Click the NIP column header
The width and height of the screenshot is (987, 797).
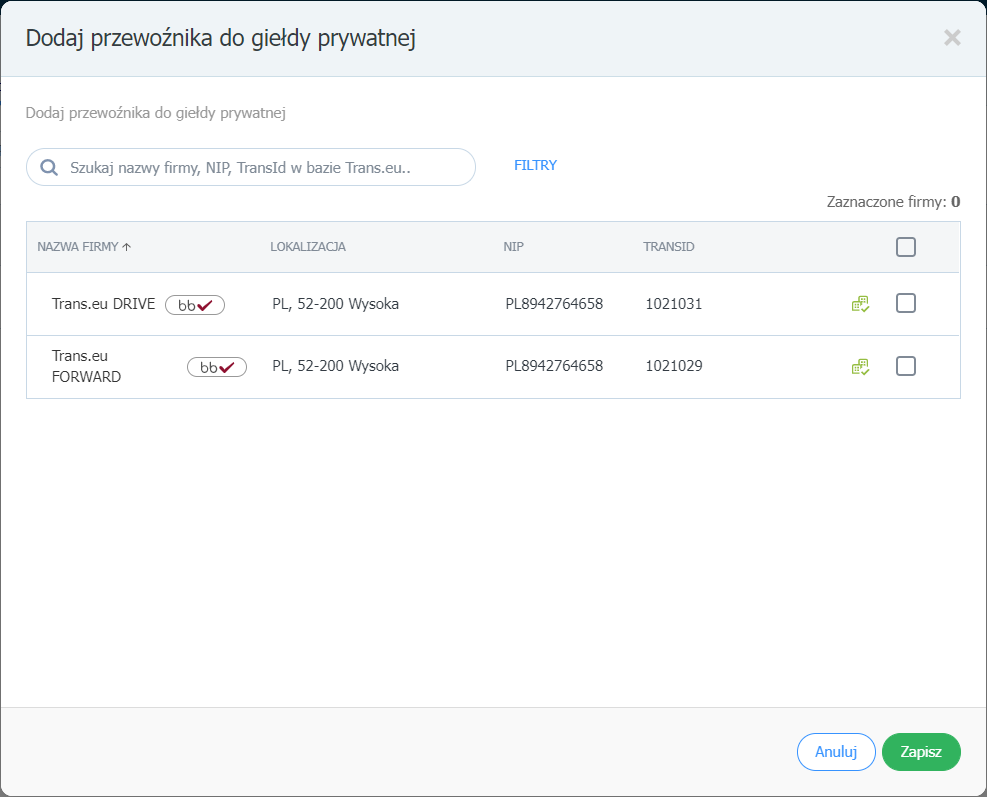click(513, 247)
